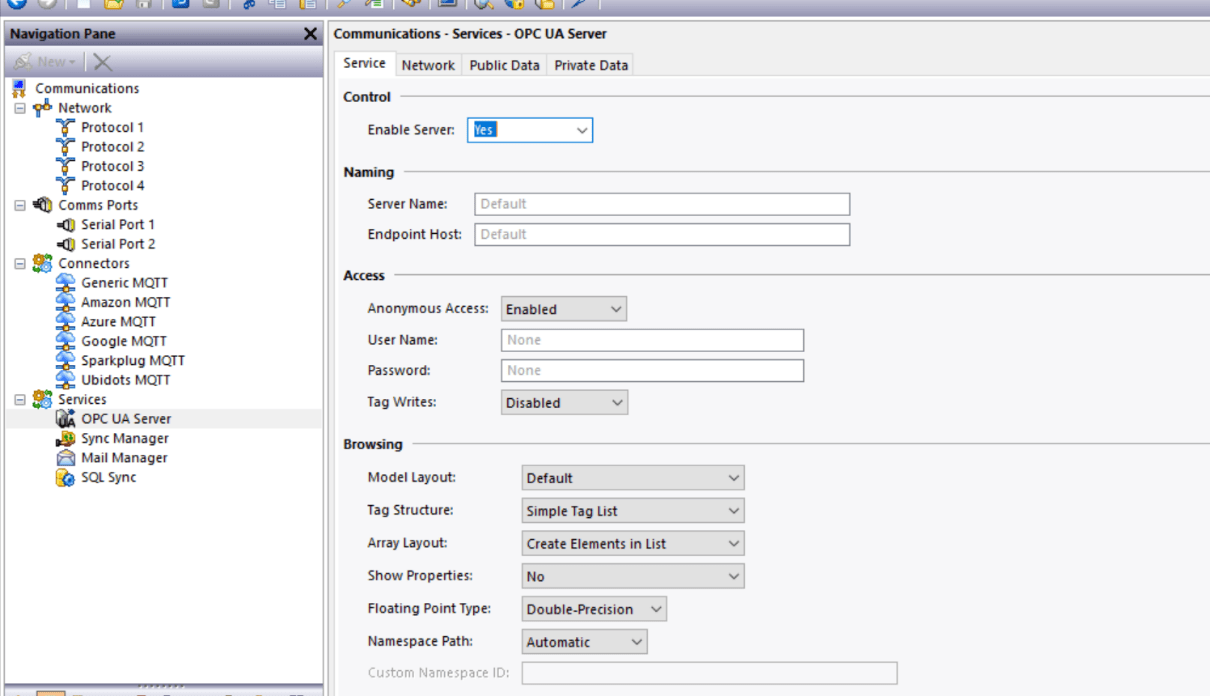Open the Google MQTT connector

click(x=124, y=341)
